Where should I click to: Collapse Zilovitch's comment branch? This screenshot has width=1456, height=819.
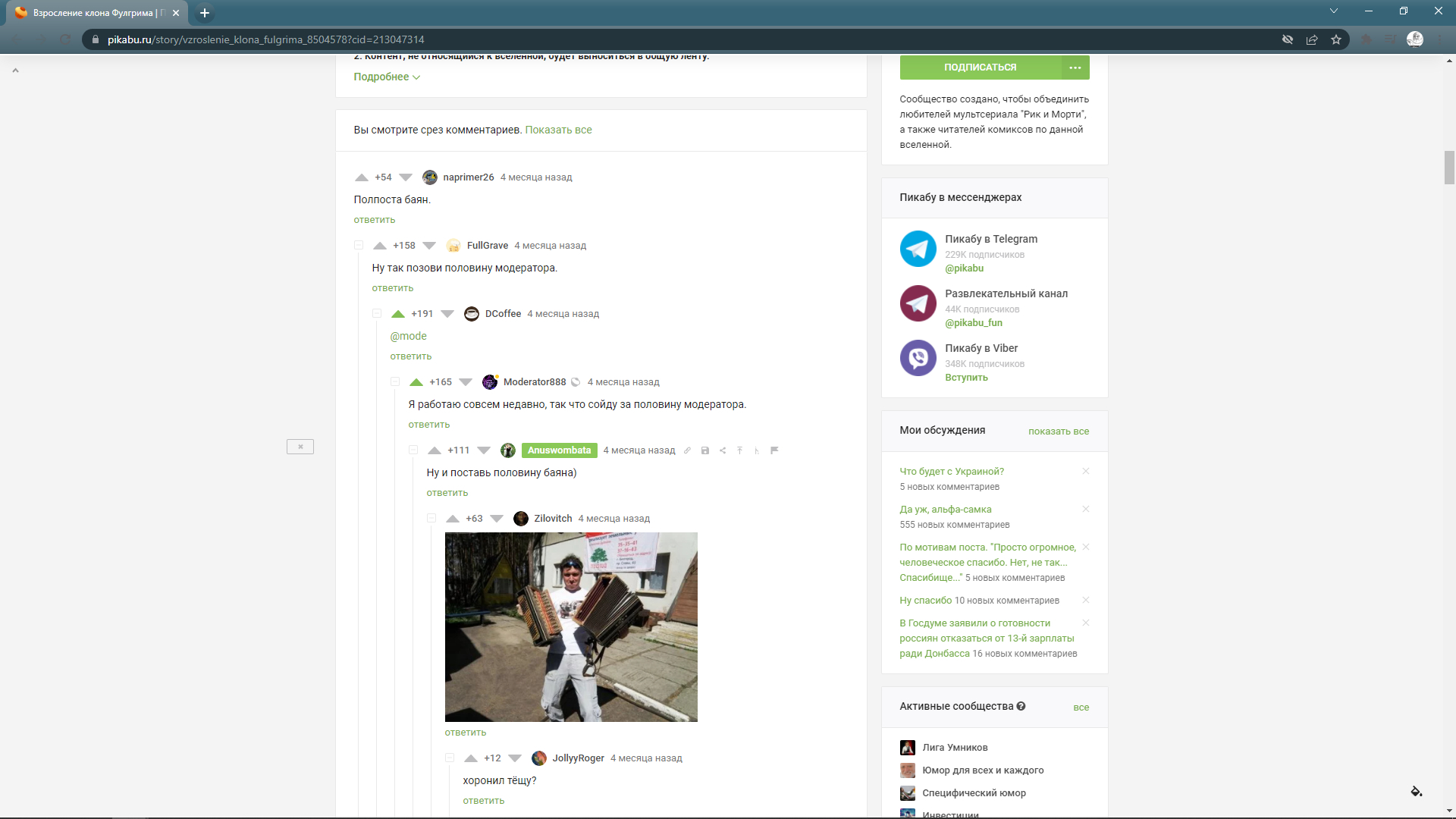pos(431,519)
